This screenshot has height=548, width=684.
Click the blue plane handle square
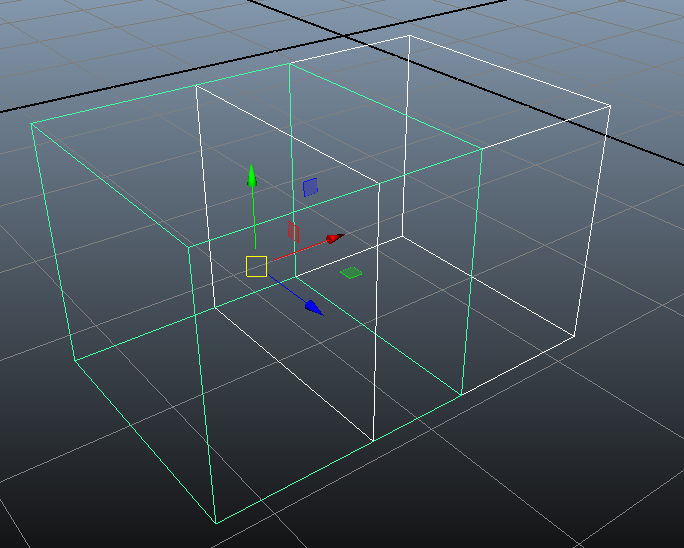tap(311, 187)
